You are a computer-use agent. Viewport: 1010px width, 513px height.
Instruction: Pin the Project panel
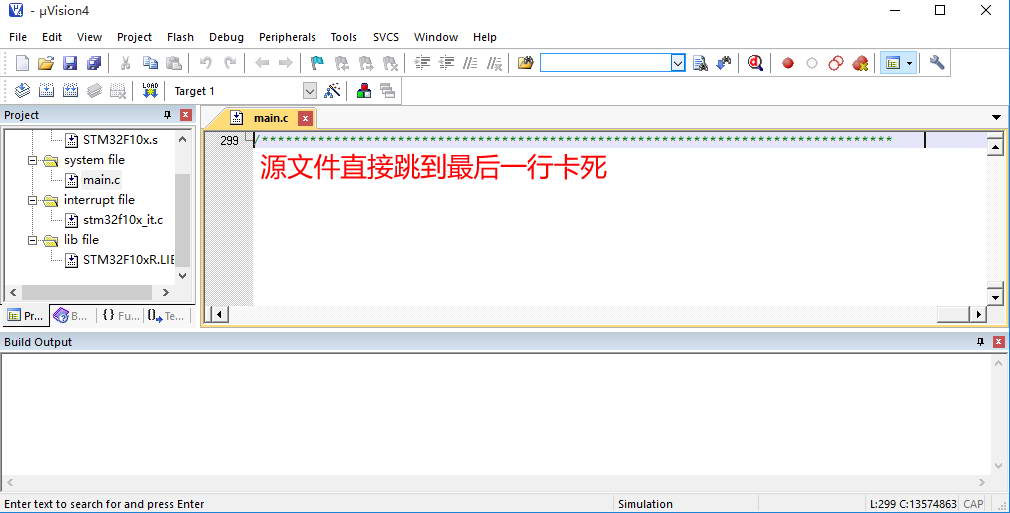(167, 115)
